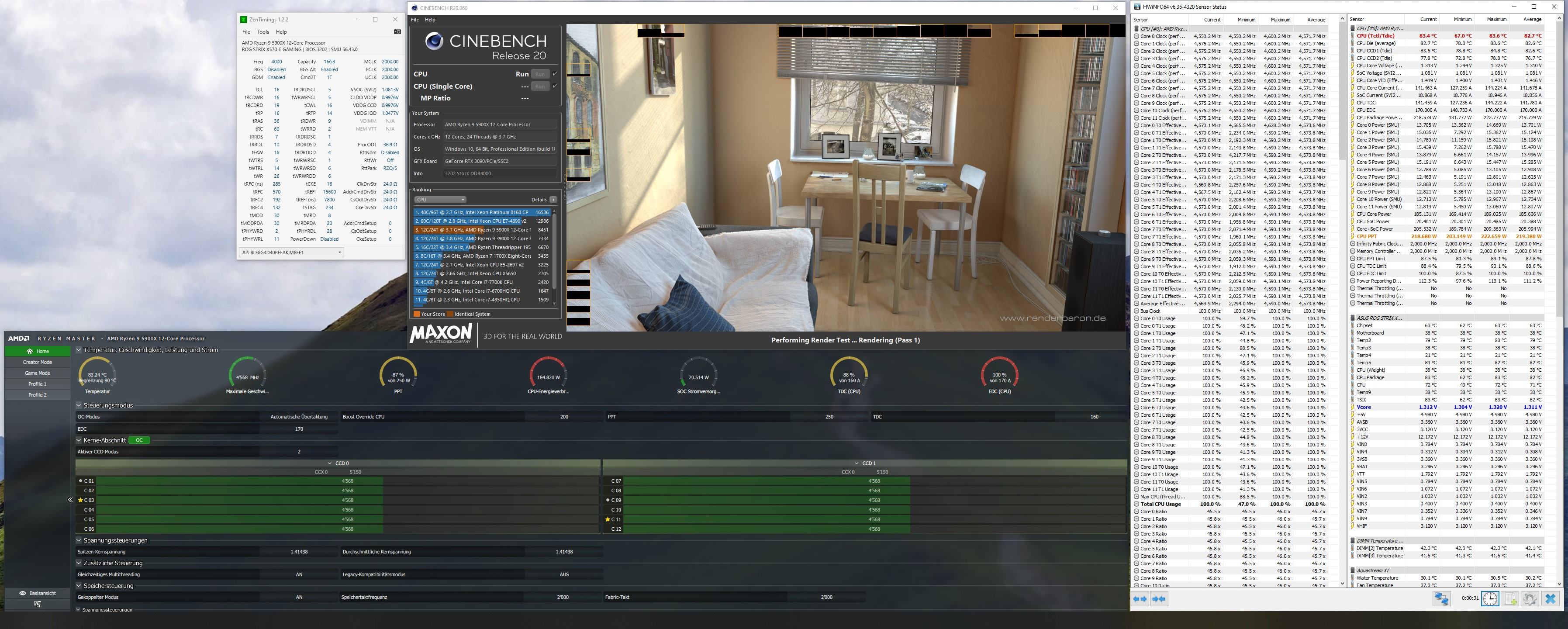Image resolution: width=1568 pixels, height=629 pixels.
Task: Click the Home house icon in Ryzen Master
Action: point(29,351)
